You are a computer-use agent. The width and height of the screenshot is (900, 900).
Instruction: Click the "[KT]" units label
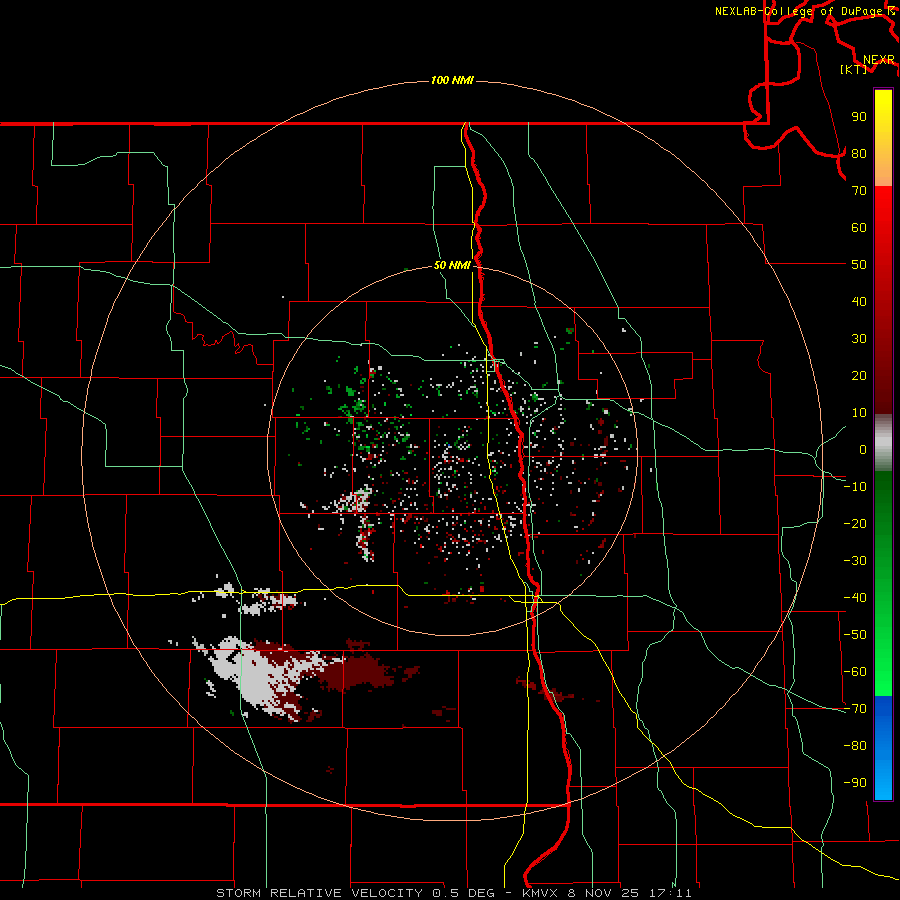[x=854, y=69]
